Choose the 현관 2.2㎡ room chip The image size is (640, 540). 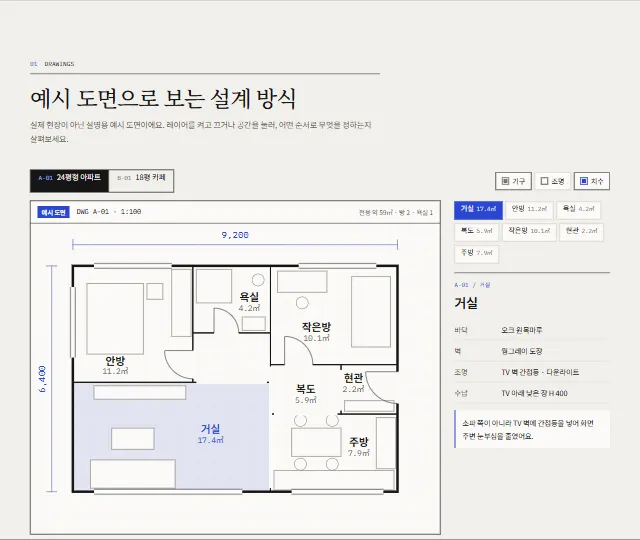pos(581,232)
